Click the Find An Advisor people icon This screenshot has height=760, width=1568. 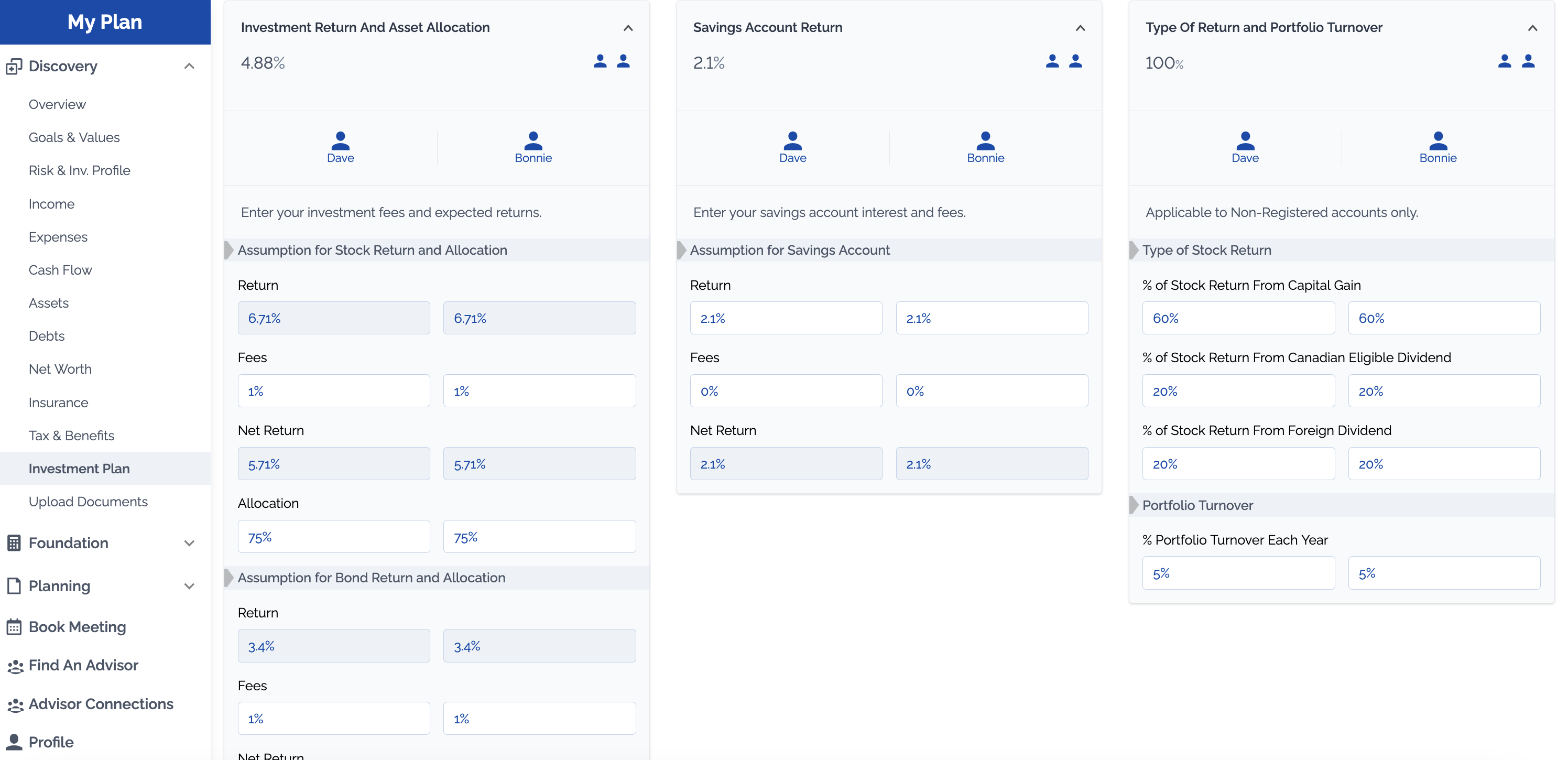(15, 666)
